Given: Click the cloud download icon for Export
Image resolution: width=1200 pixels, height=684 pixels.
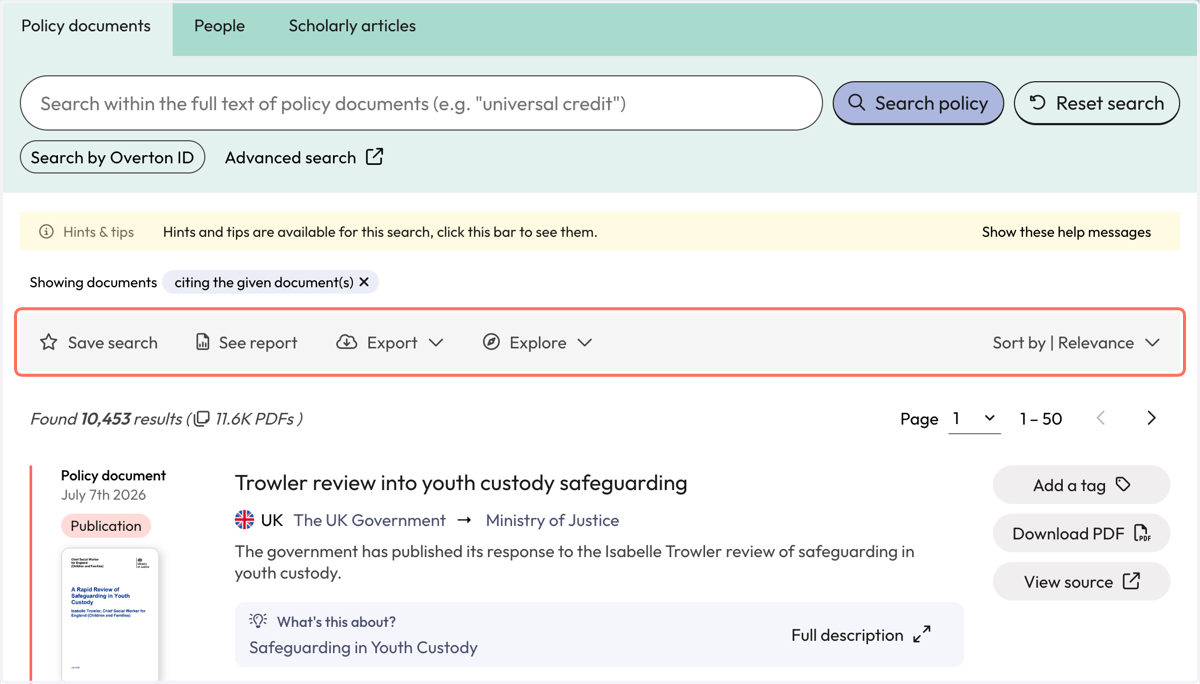Looking at the screenshot, I should click(x=346, y=342).
